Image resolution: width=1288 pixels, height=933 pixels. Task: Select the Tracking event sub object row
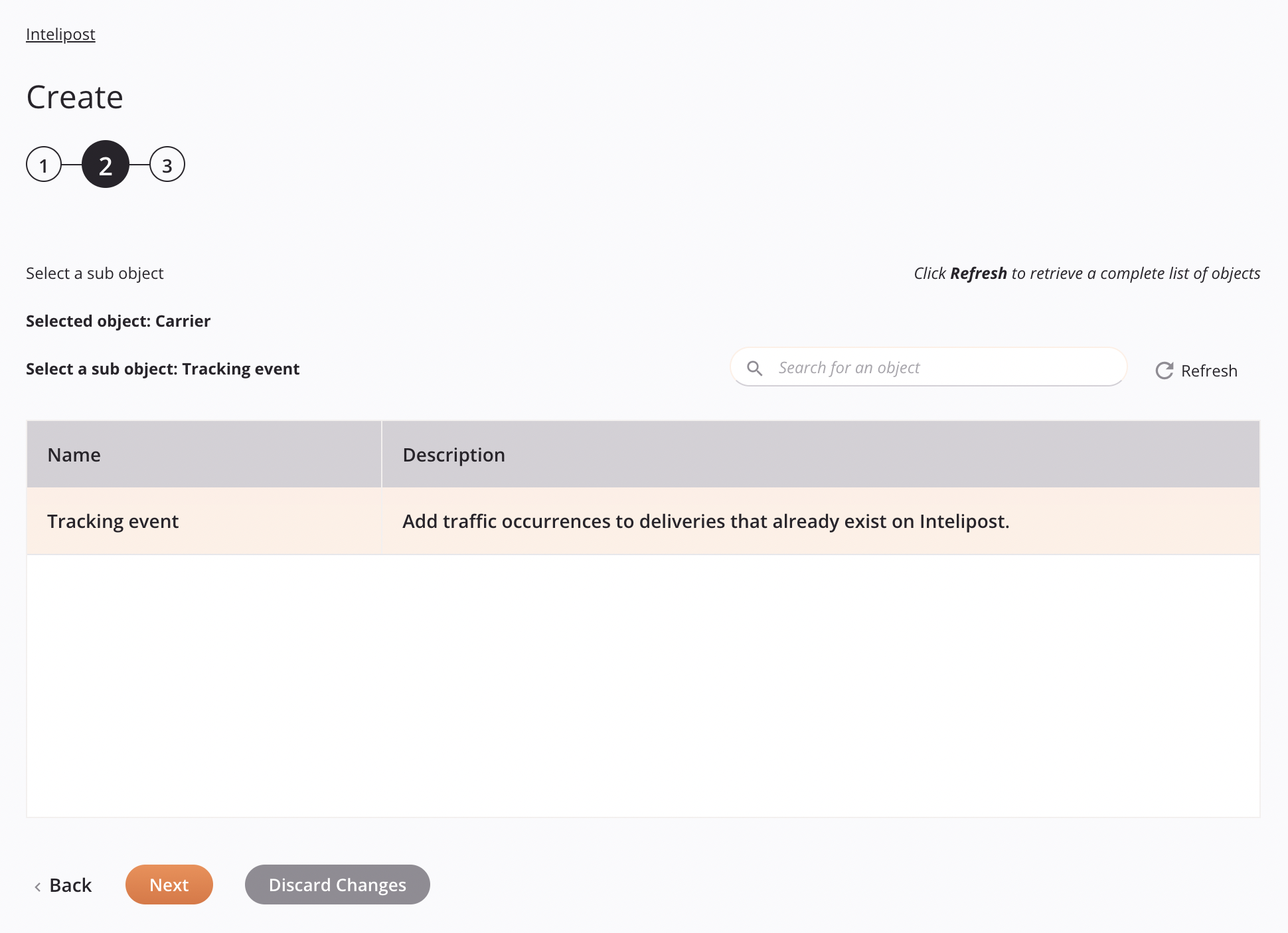[643, 520]
